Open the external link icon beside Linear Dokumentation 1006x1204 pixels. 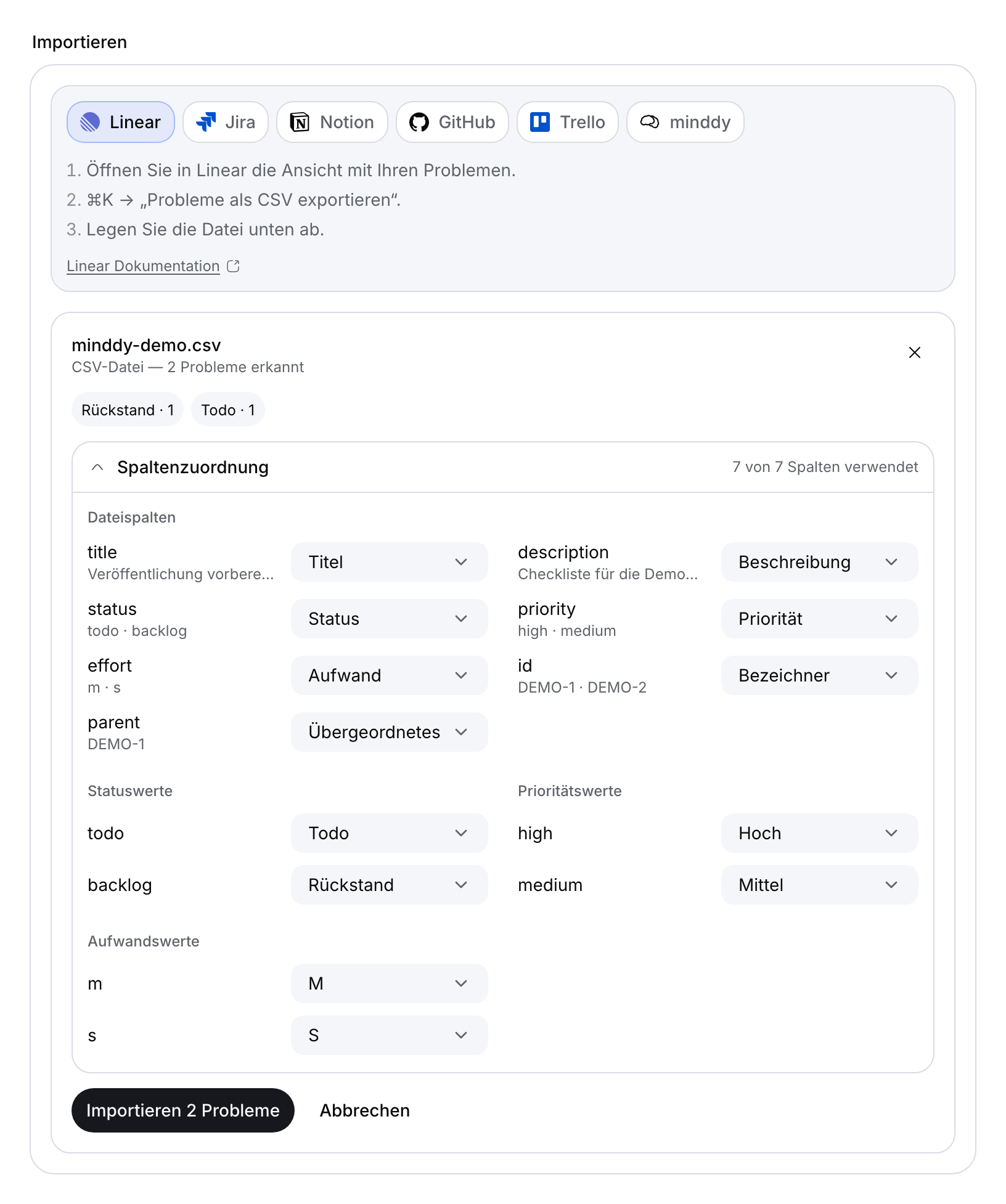point(233,266)
